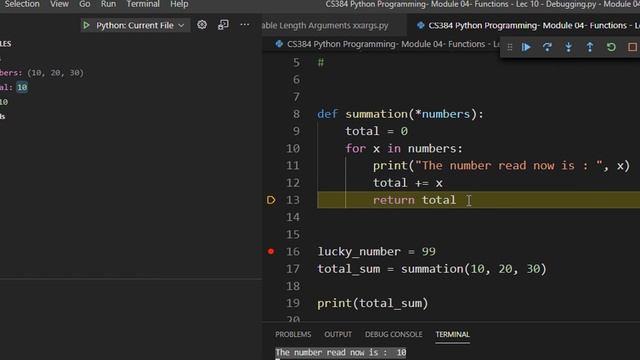Click on 'total = 0' code line

tap(376, 131)
